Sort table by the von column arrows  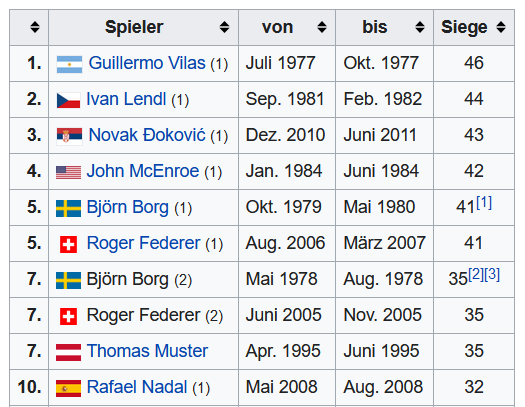[x=322, y=27]
